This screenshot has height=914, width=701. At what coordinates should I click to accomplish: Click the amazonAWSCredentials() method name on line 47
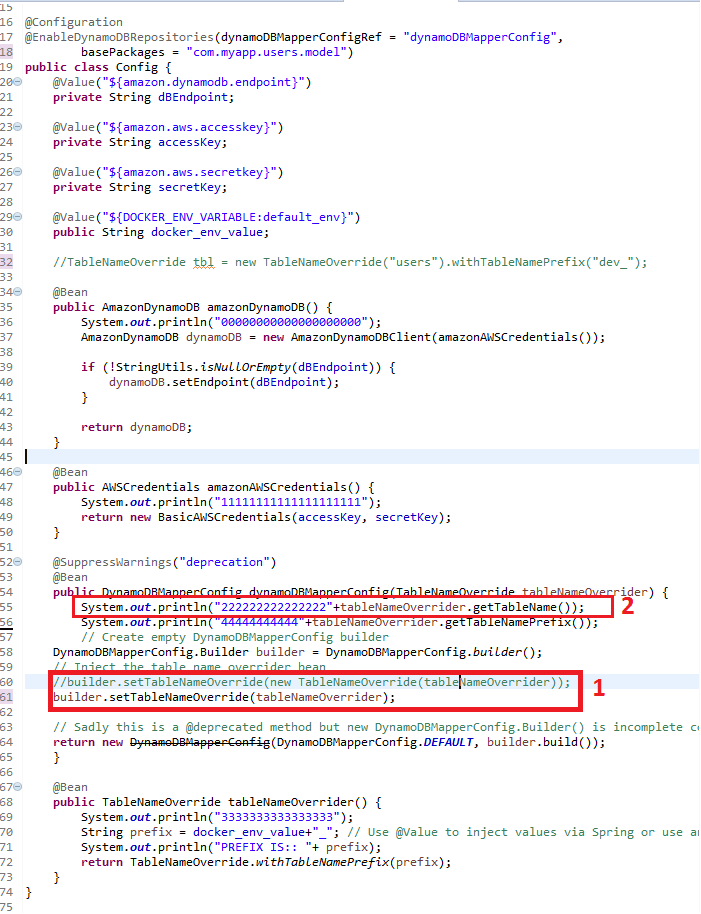pos(284,487)
